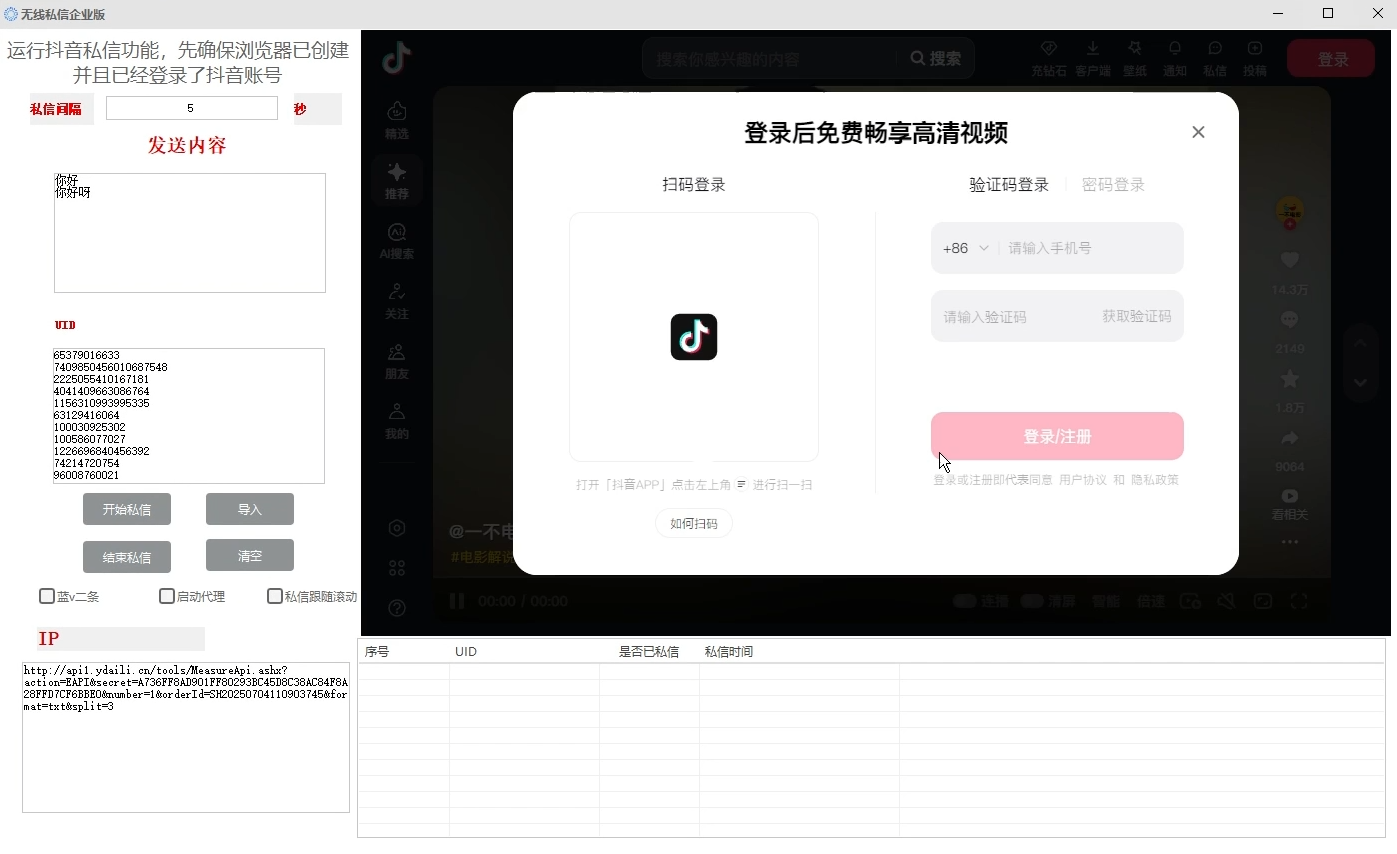Close the login dialog with the X
This screenshot has height=854, width=1397.
coord(1198,132)
